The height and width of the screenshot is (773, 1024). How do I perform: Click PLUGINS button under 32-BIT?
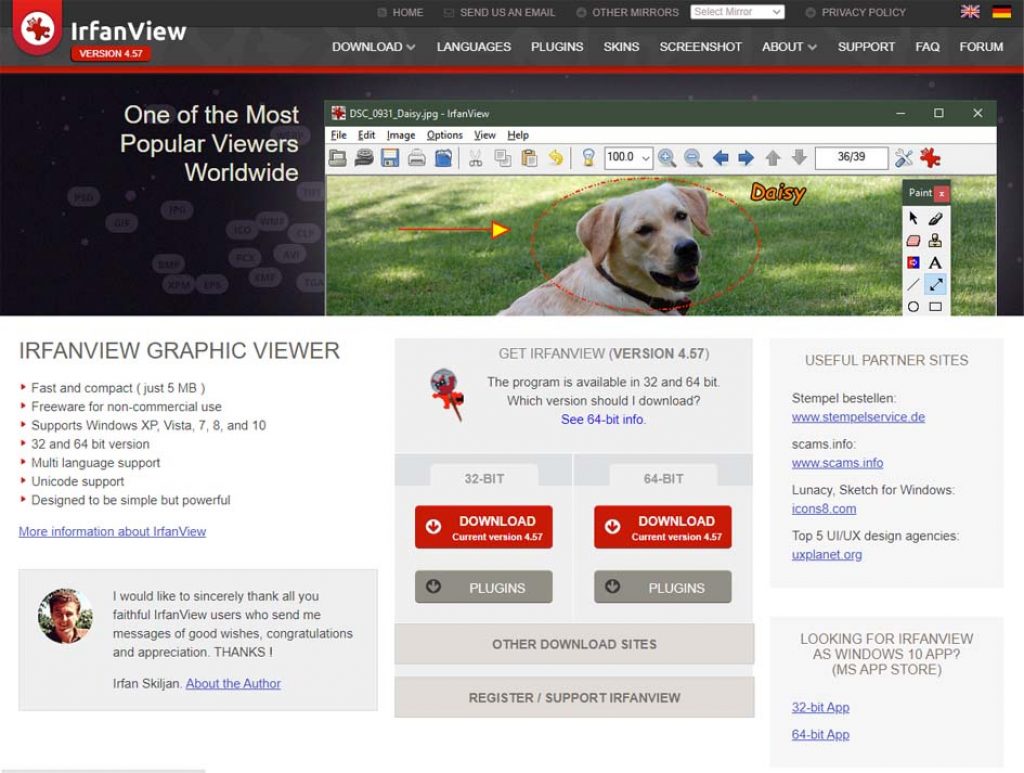[483, 587]
